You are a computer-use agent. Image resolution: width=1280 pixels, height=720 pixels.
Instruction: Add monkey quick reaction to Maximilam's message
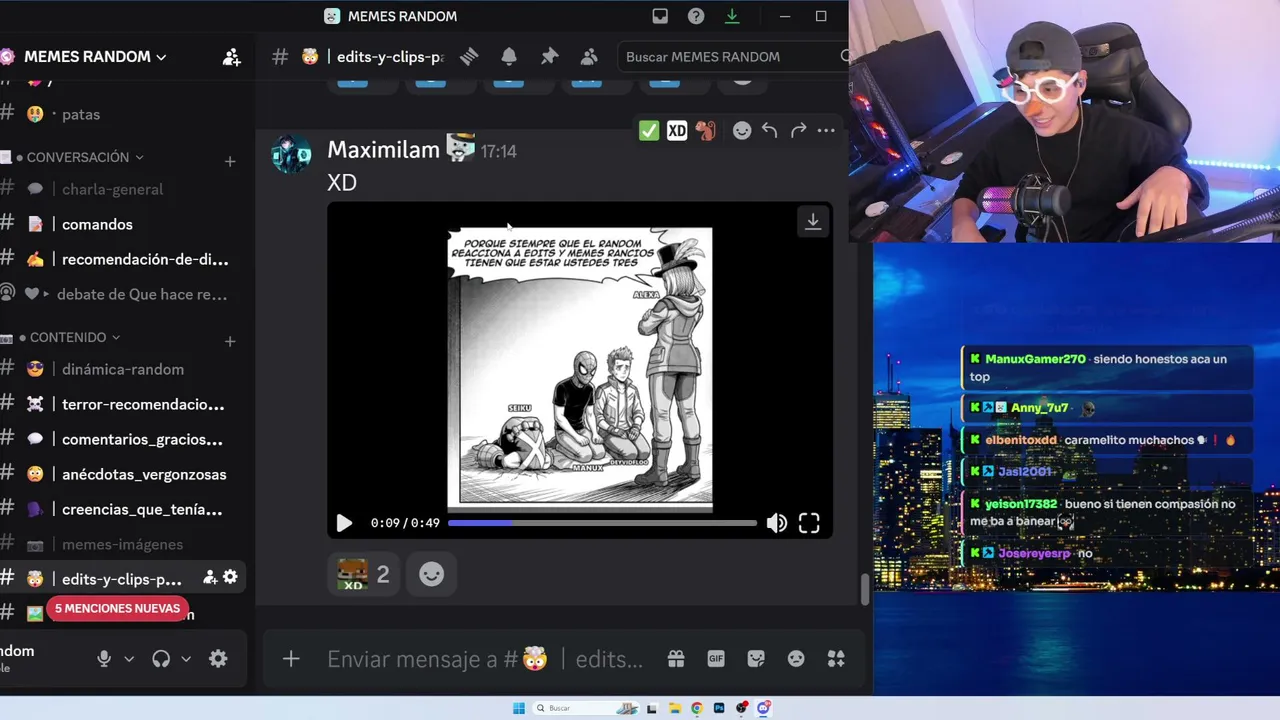pyautogui.click(x=705, y=131)
